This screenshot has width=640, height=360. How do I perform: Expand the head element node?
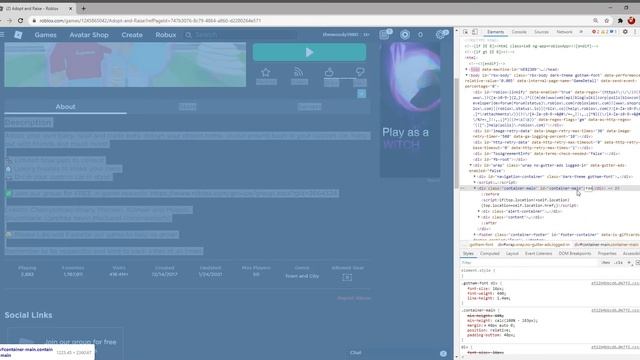click(x=467, y=69)
